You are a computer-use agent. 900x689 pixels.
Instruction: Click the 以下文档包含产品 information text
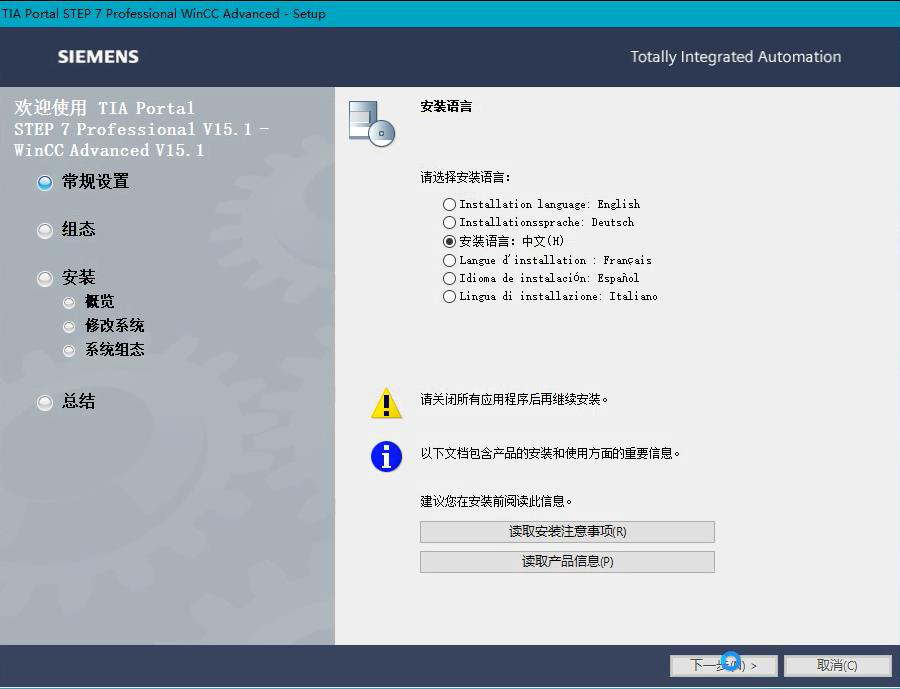550,454
